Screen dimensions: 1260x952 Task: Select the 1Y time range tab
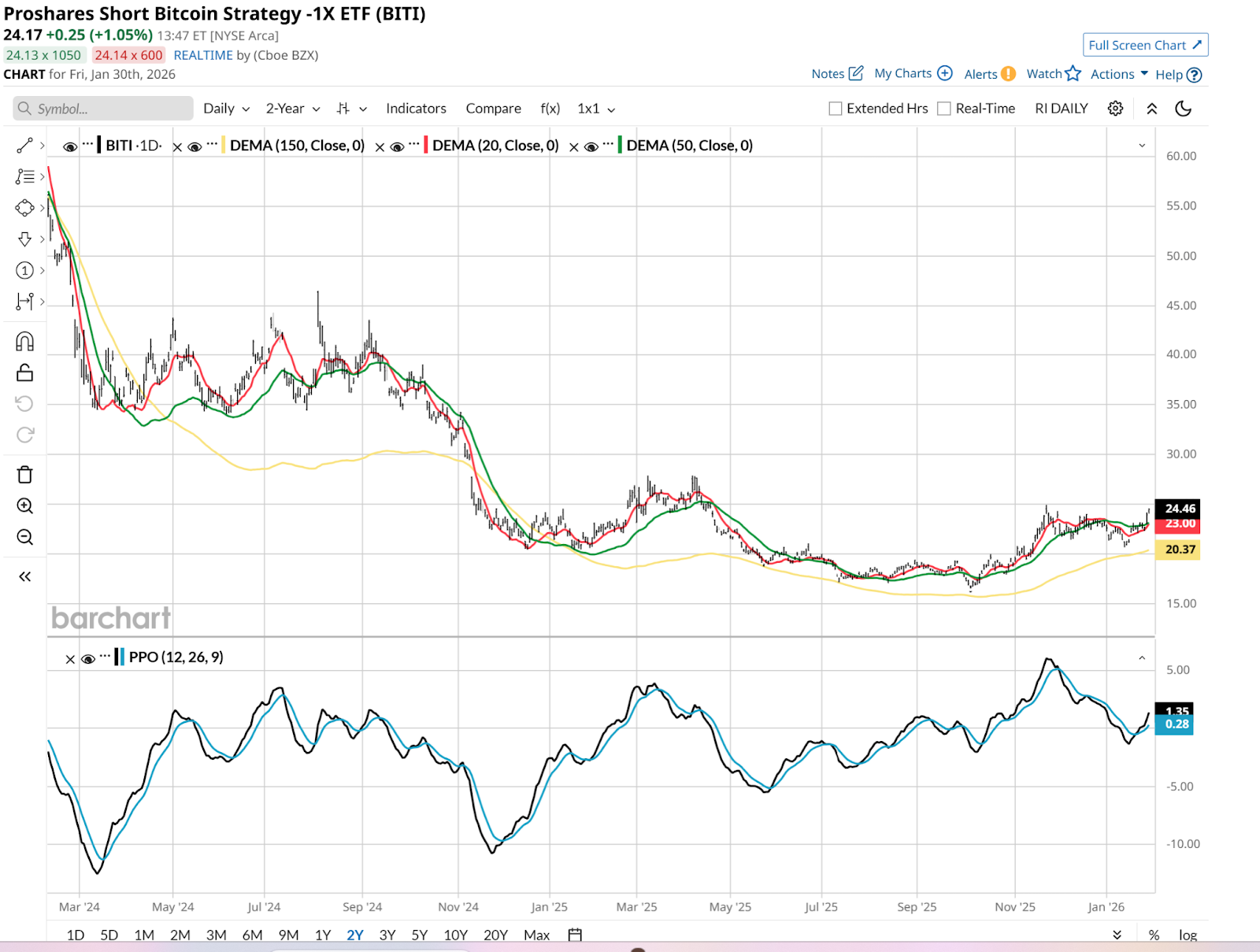click(x=323, y=935)
